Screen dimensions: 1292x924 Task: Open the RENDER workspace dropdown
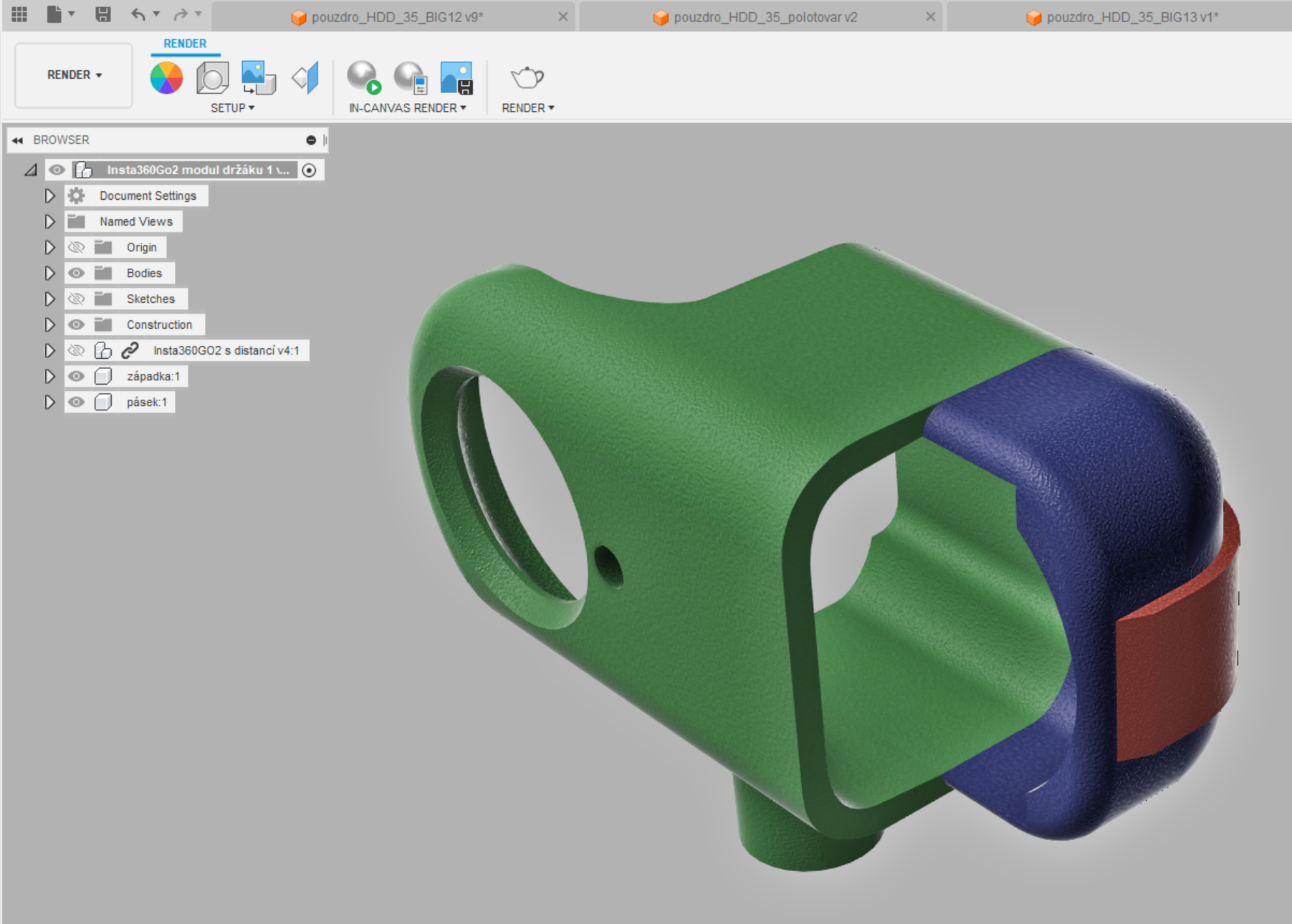coord(74,74)
